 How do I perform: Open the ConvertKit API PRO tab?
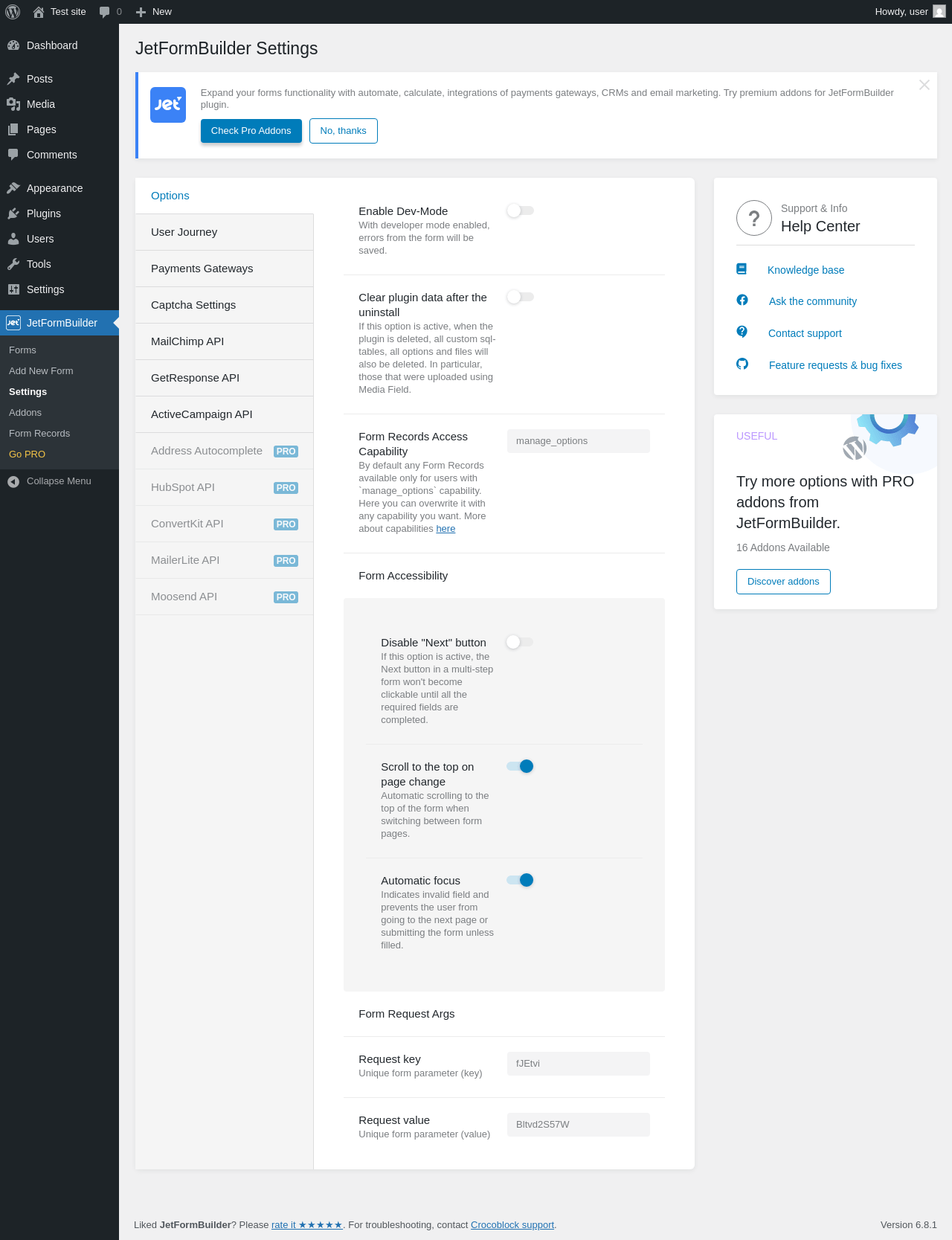225,524
